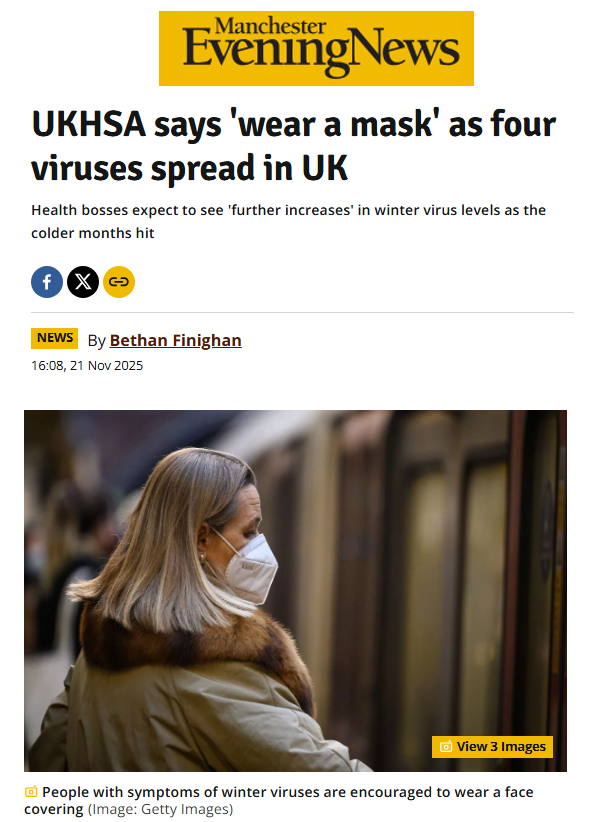Click the Image: Getty Images credit

click(x=160, y=809)
